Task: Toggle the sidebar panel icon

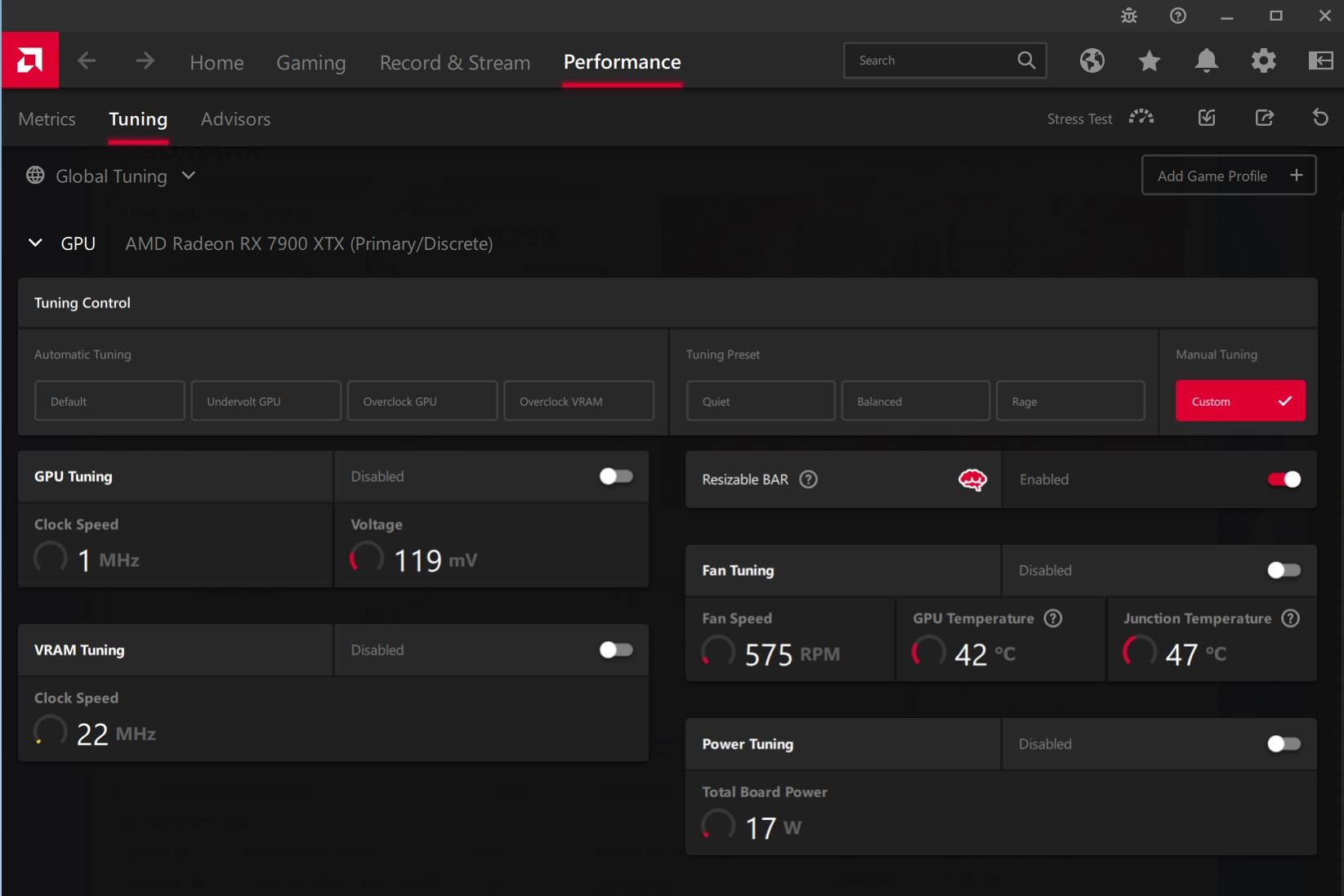Action: click(1320, 60)
